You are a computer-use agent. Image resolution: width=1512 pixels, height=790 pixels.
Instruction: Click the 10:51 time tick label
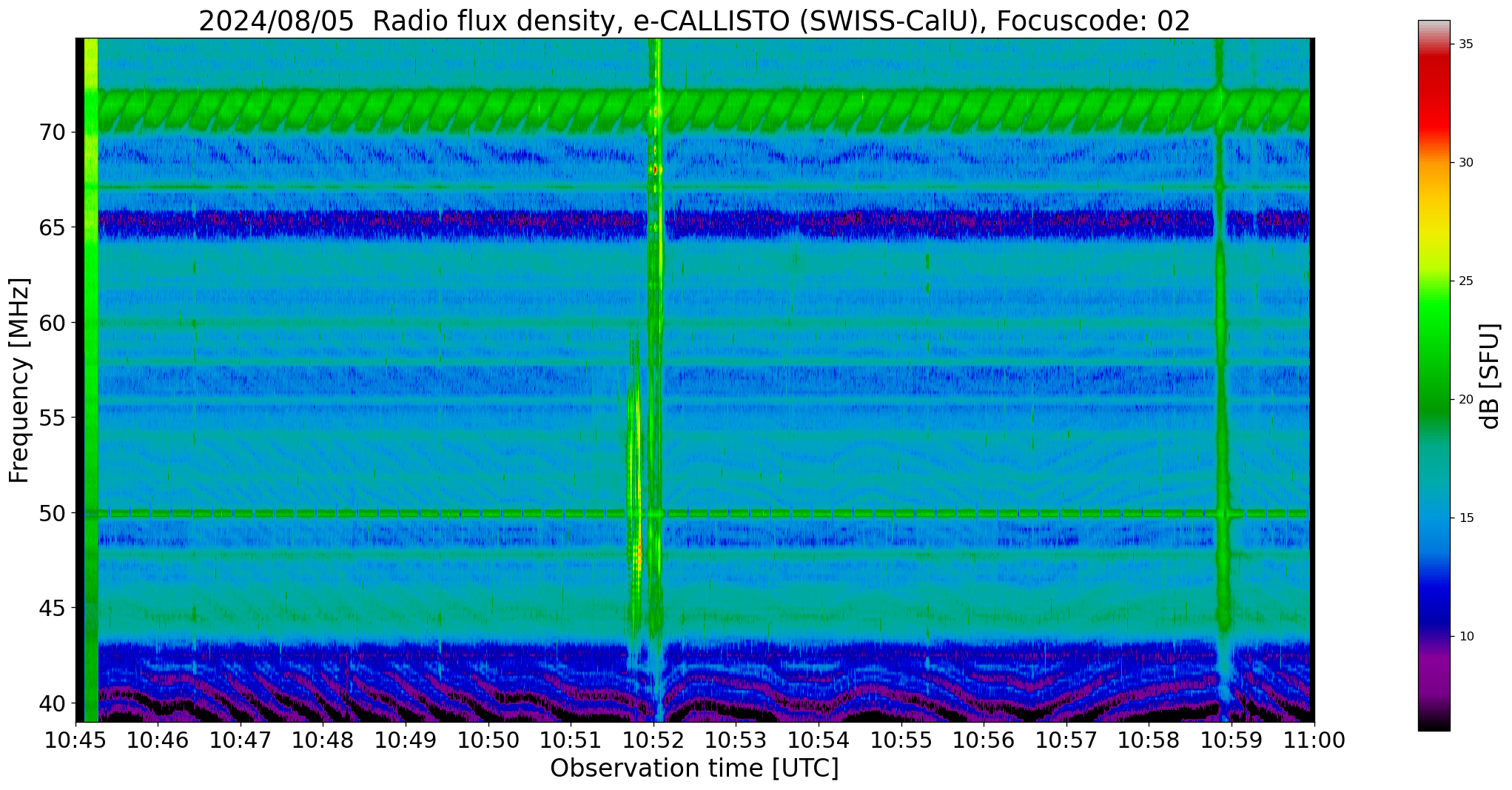571,740
